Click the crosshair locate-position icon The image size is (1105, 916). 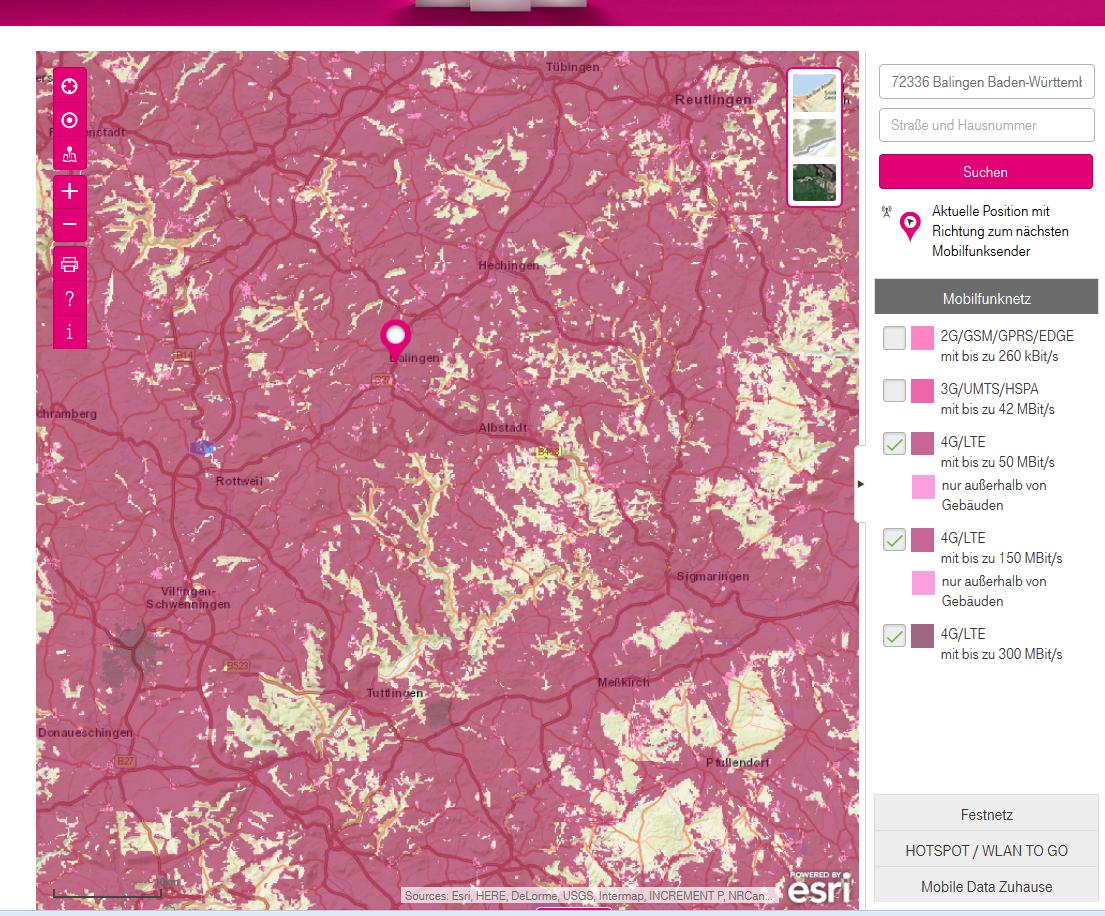point(69,86)
